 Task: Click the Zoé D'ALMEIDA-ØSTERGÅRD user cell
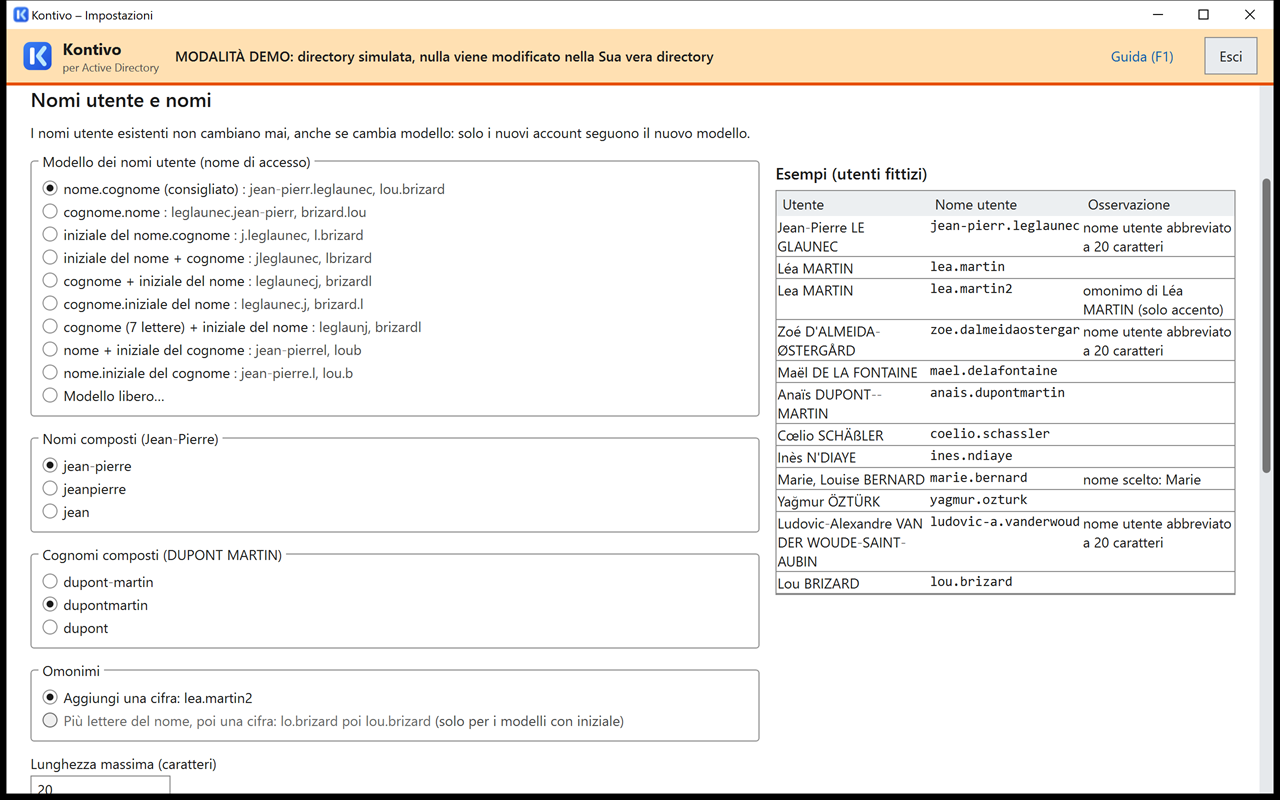click(x=853, y=341)
